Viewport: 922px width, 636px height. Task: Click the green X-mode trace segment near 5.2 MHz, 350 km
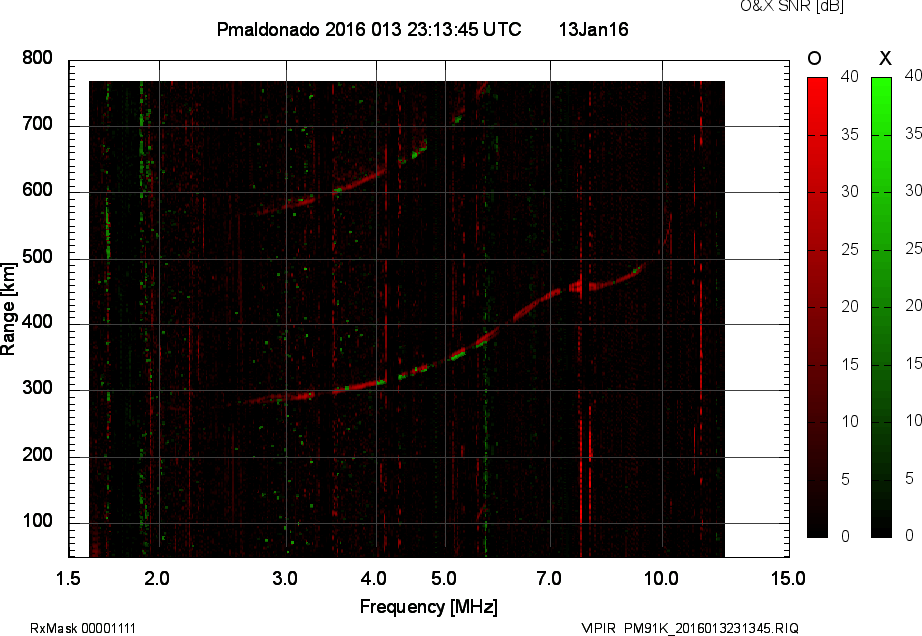458,354
